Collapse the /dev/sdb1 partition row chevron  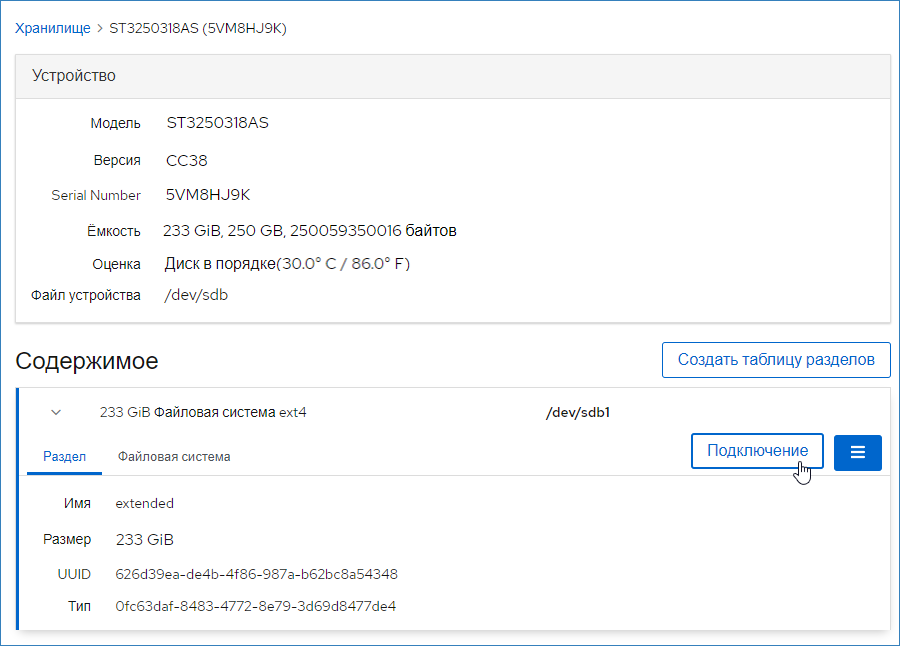pos(56,412)
